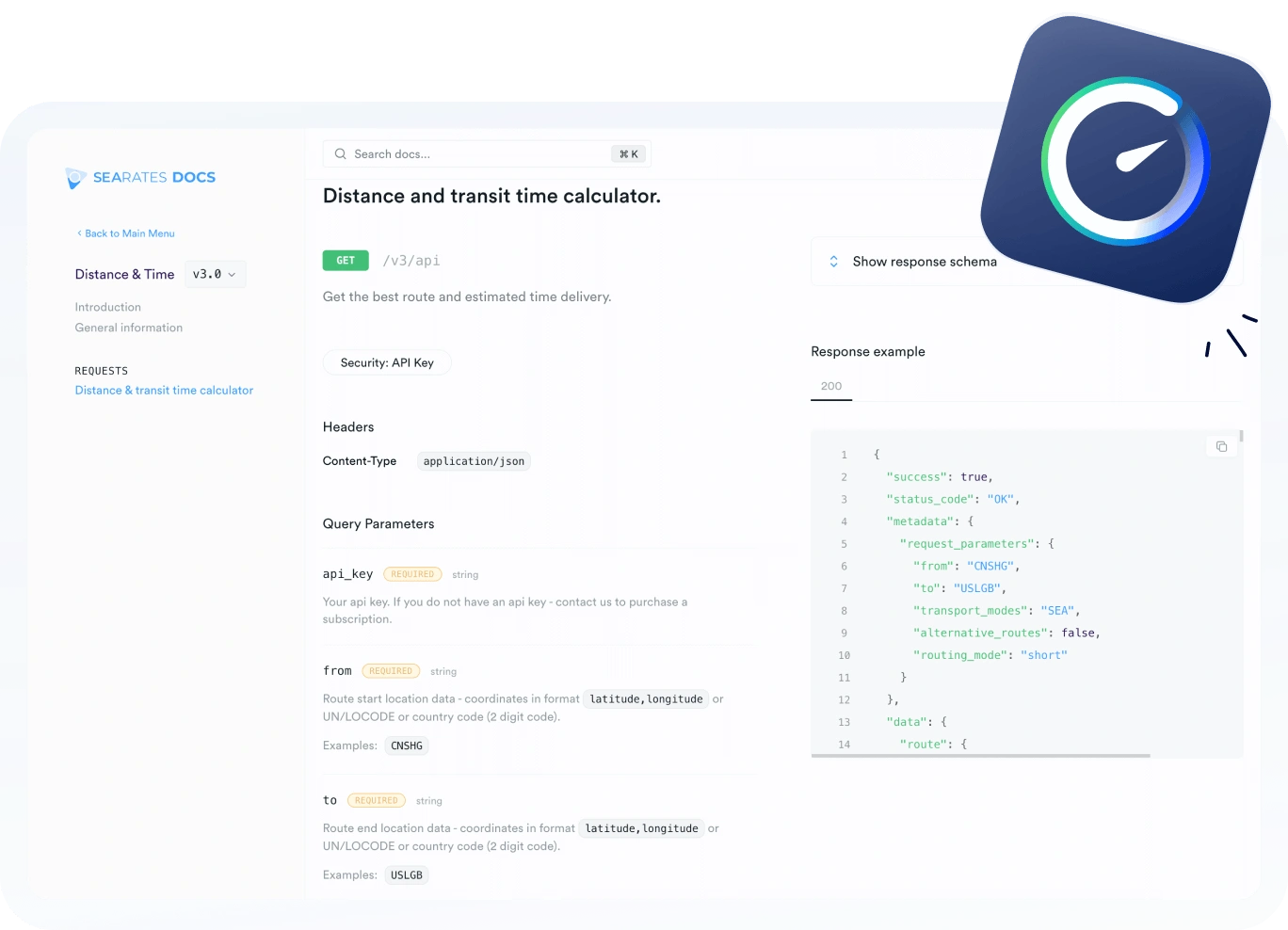
Task: Click Distance and transit time calculator title
Action: click(x=491, y=196)
